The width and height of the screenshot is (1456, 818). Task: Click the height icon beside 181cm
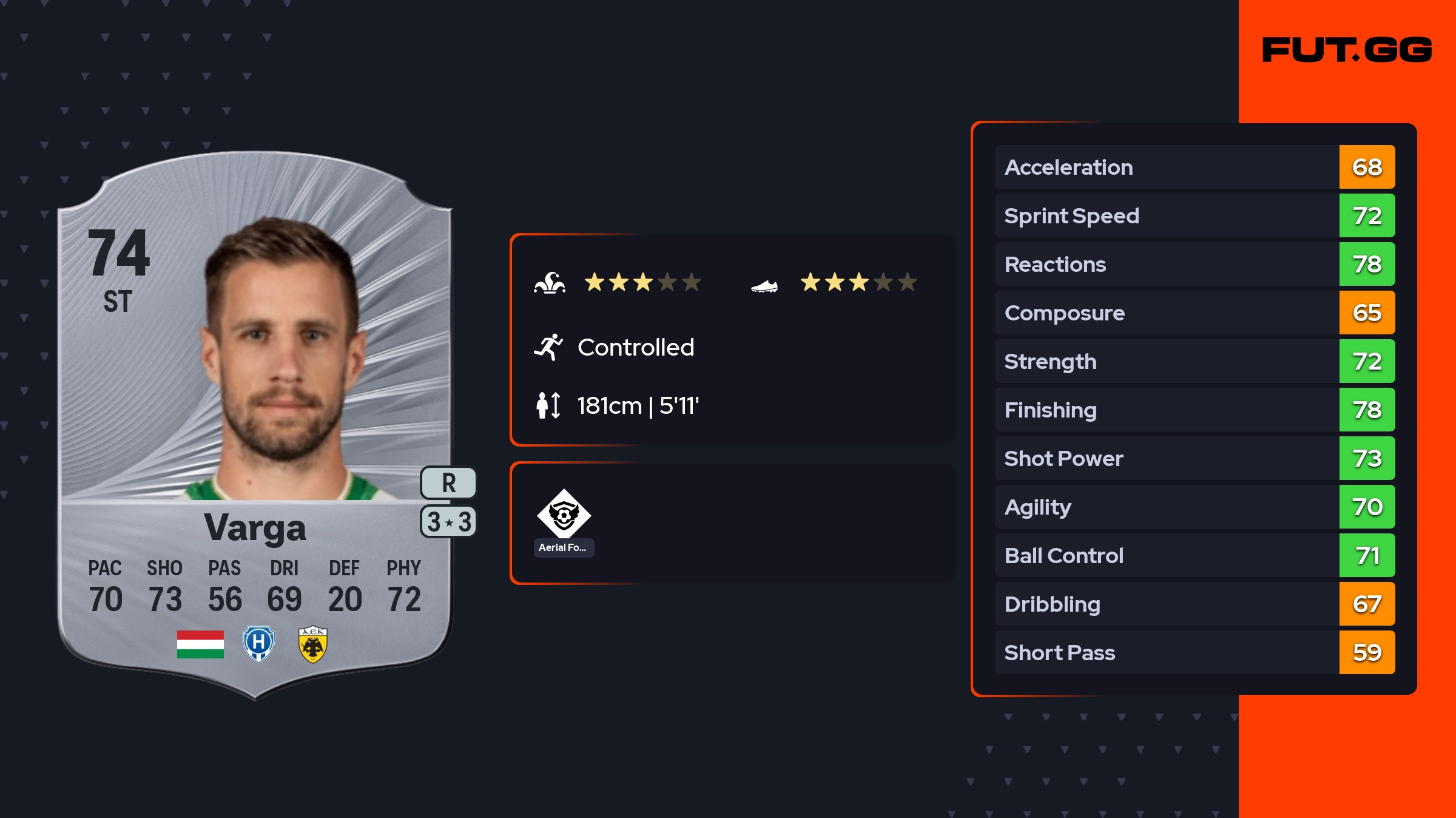click(x=548, y=405)
